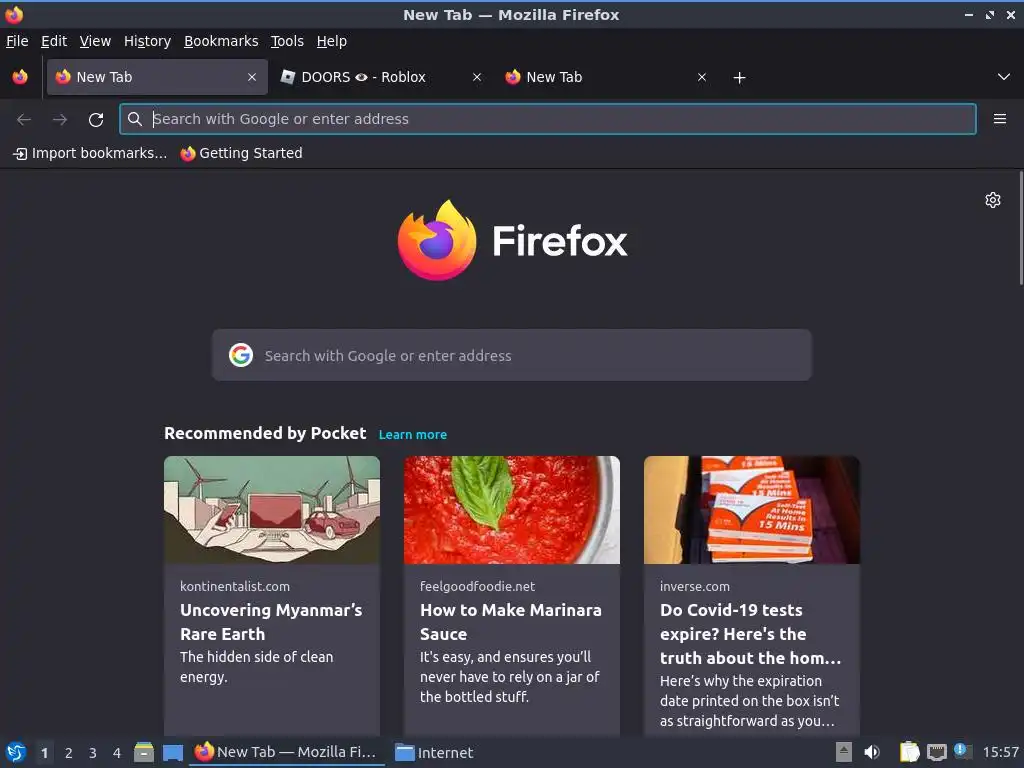Image resolution: width=1024 pixels, height=768 pixels.
Task: Switch to workspace 3
Action: (93, 753)
